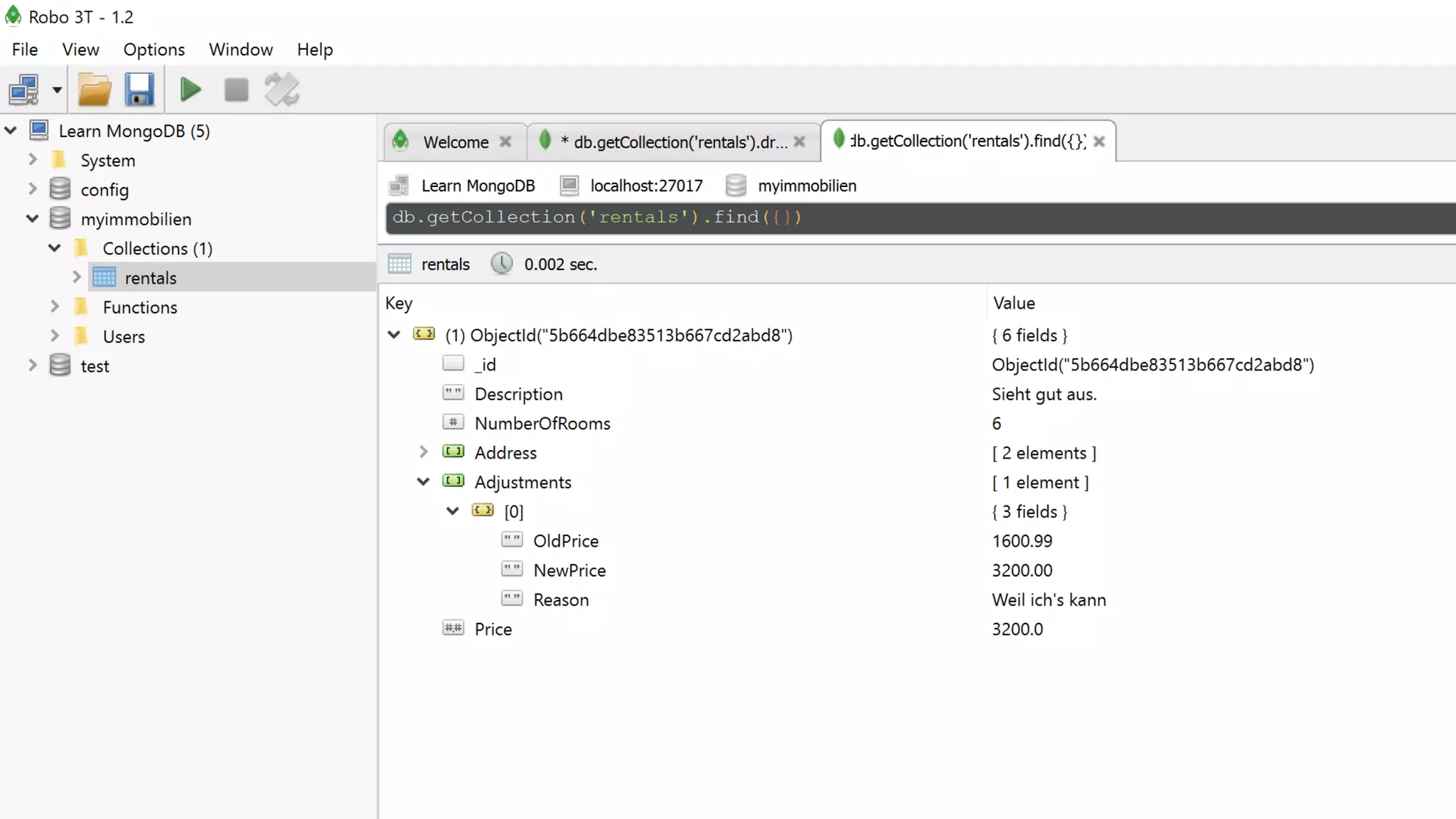Click the gray stop execution icon

click(x=236, y=90)
